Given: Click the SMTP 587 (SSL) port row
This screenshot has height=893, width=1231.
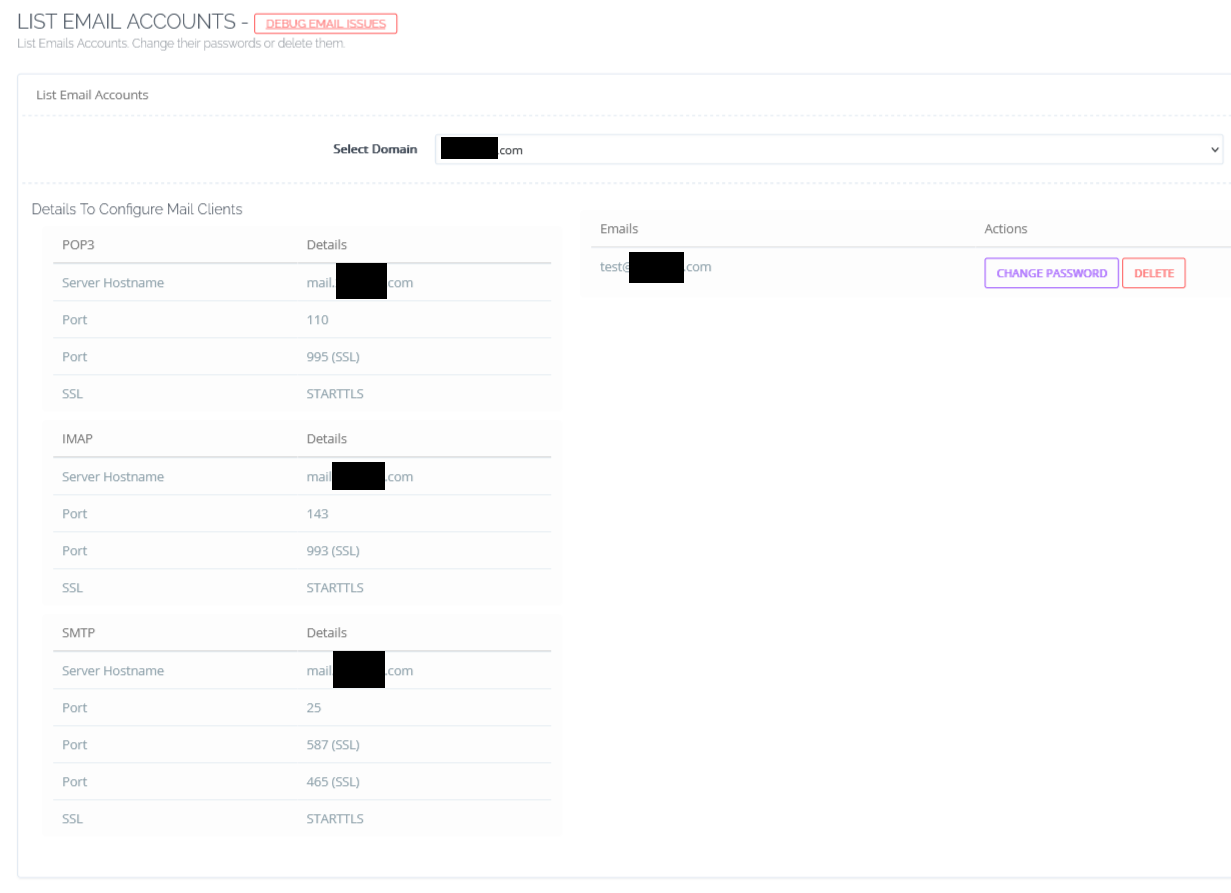Looking at the screenshot, I should click(335, 744).
